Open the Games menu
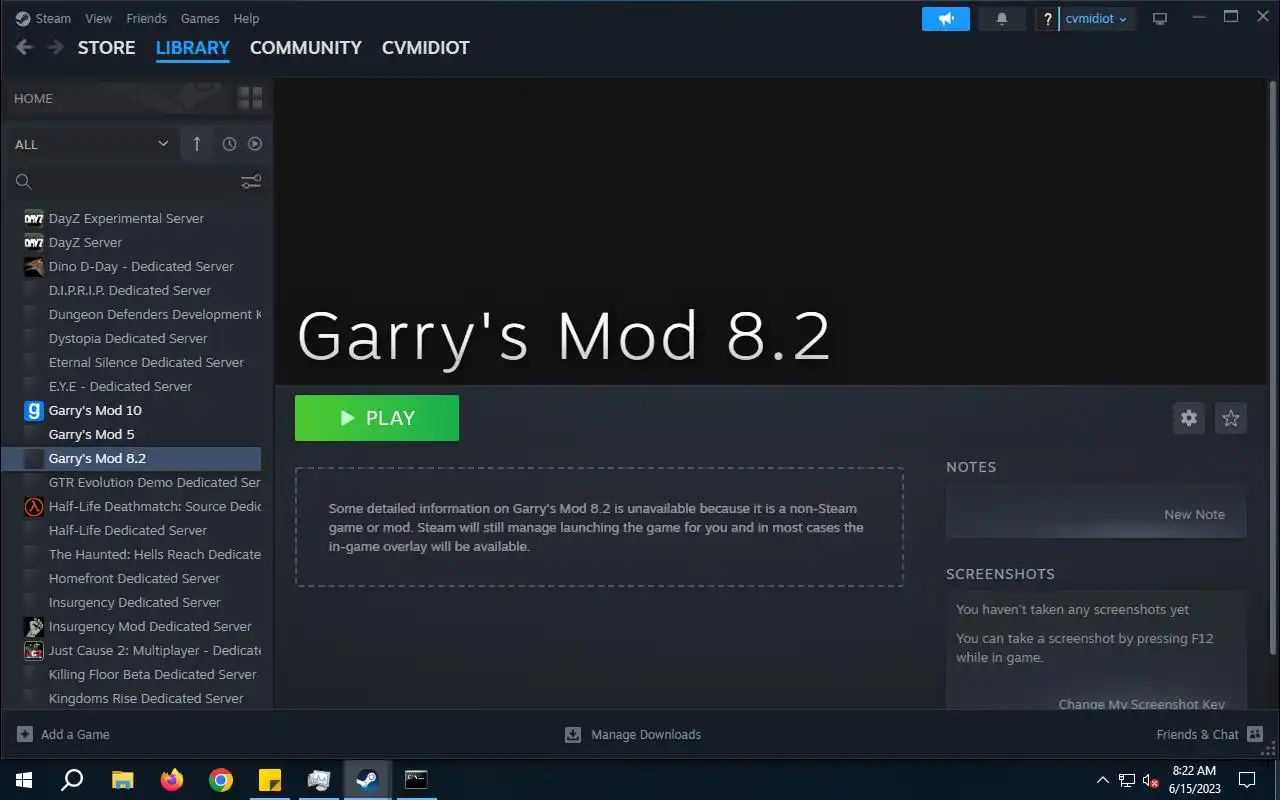This screenshot has width=1280, height=800. pos(200,18)
